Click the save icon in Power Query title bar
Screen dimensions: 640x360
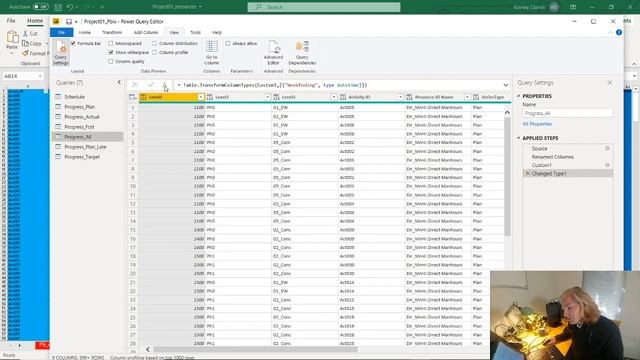tap(69, 22)
